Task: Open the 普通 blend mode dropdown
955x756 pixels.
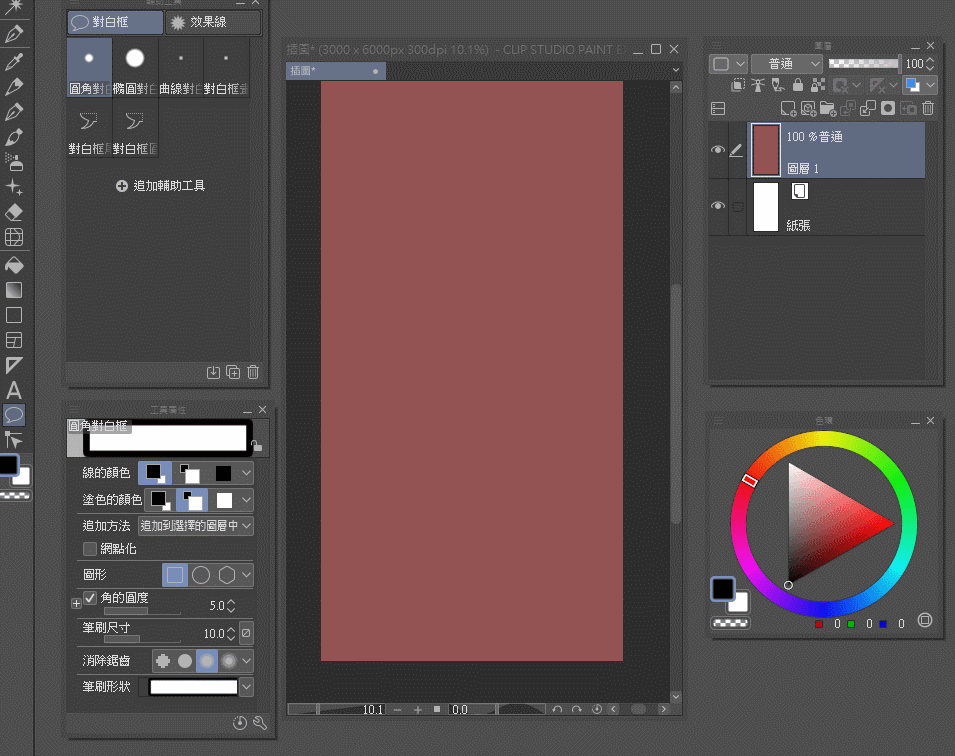Action: click(x=787, y=63)
